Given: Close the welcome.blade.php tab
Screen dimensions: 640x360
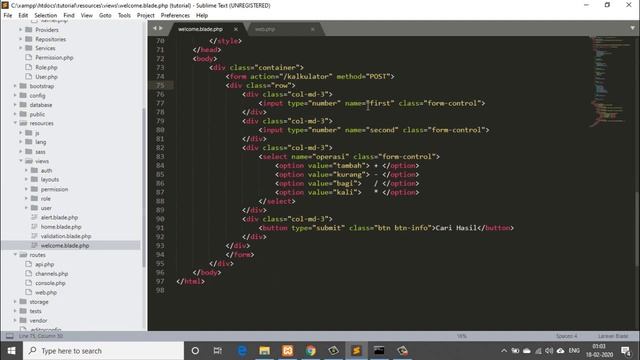Looking at the screenshot, I should tap(236, 29).
